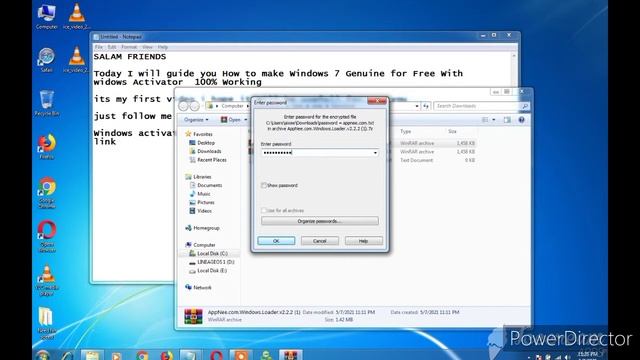Click the Size column header
Viewport: 640px width, 360px height.
click(452, 131)
